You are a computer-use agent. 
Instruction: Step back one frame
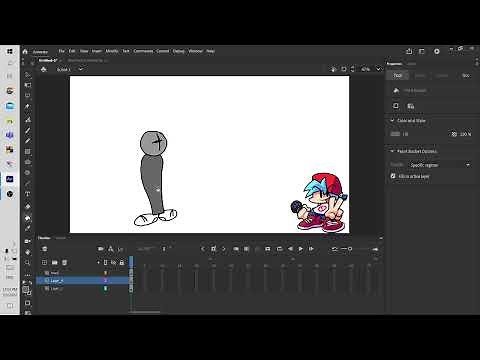click(290, 249)
